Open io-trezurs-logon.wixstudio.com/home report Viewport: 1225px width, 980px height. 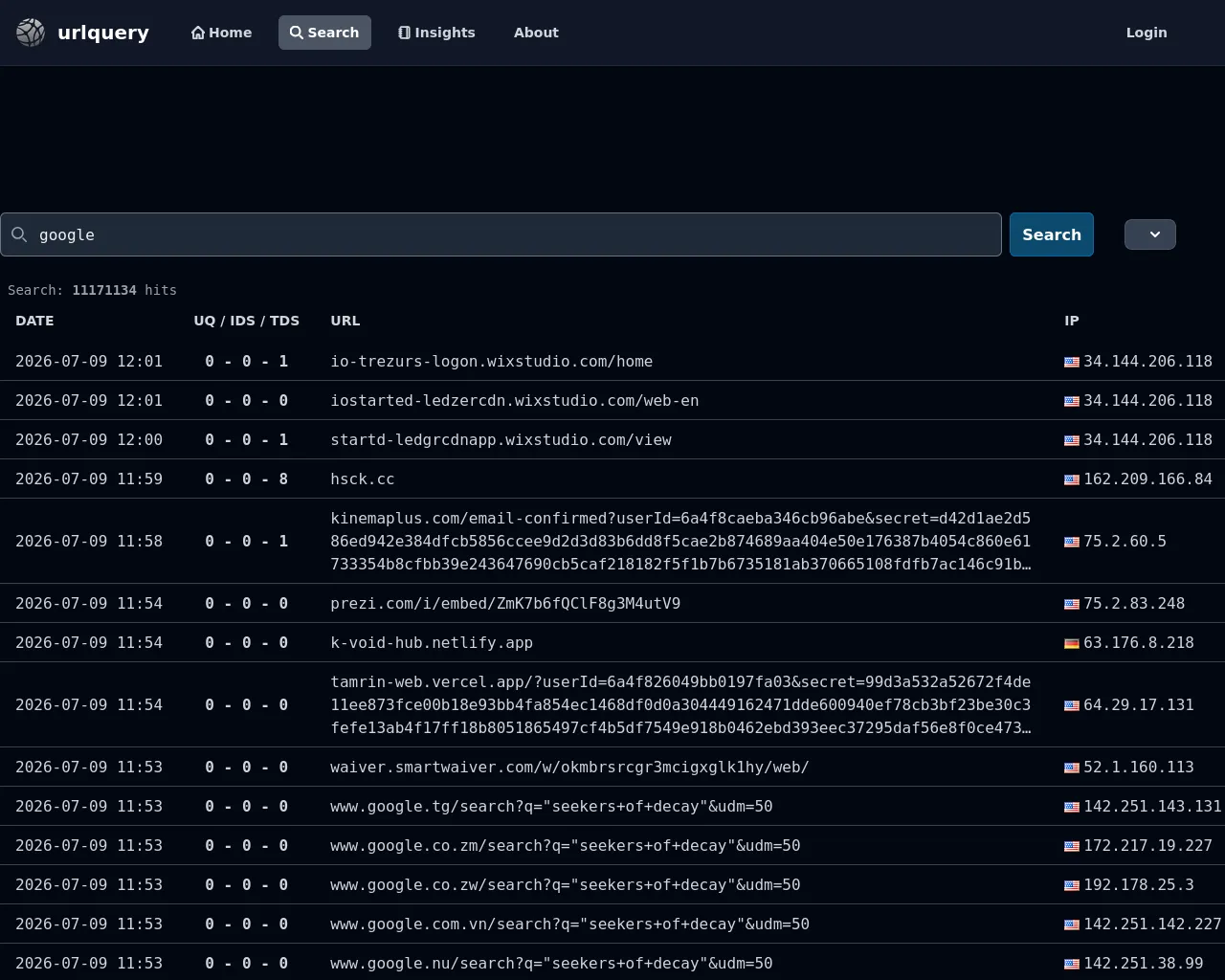coord(492,362)
